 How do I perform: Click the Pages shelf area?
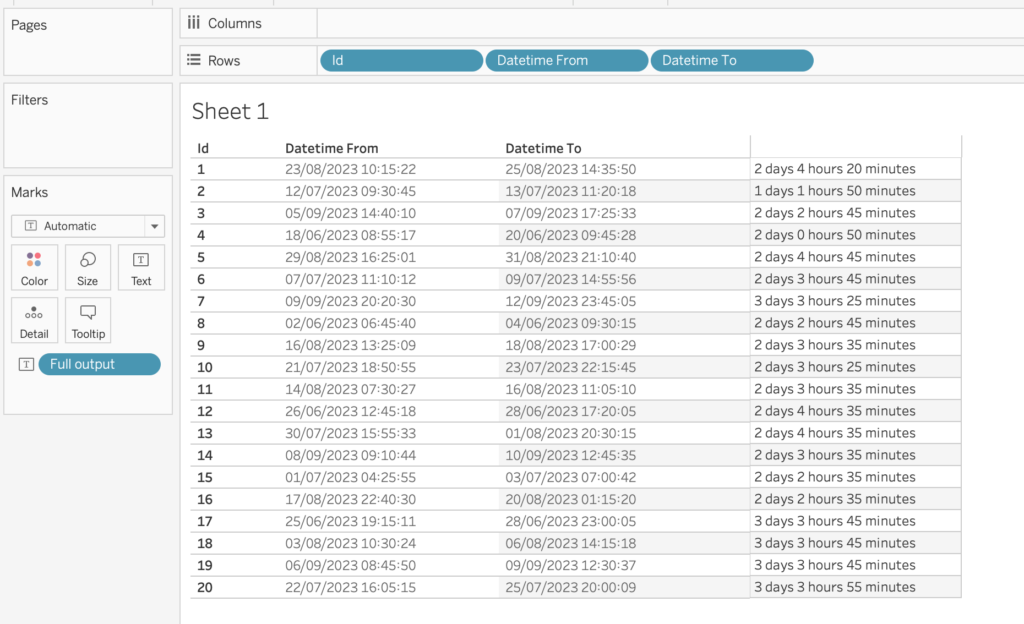88,50
